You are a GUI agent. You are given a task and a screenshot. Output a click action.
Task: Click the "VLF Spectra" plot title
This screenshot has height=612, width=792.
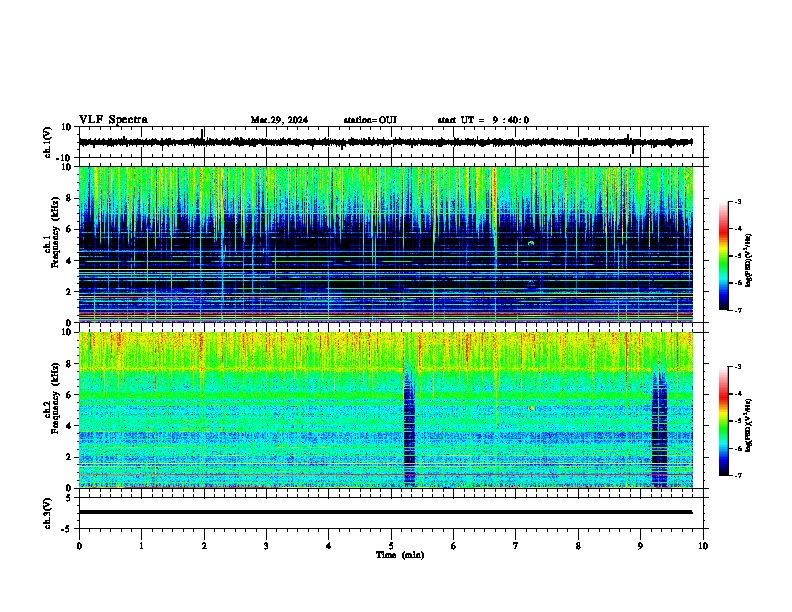pos(113,120)
